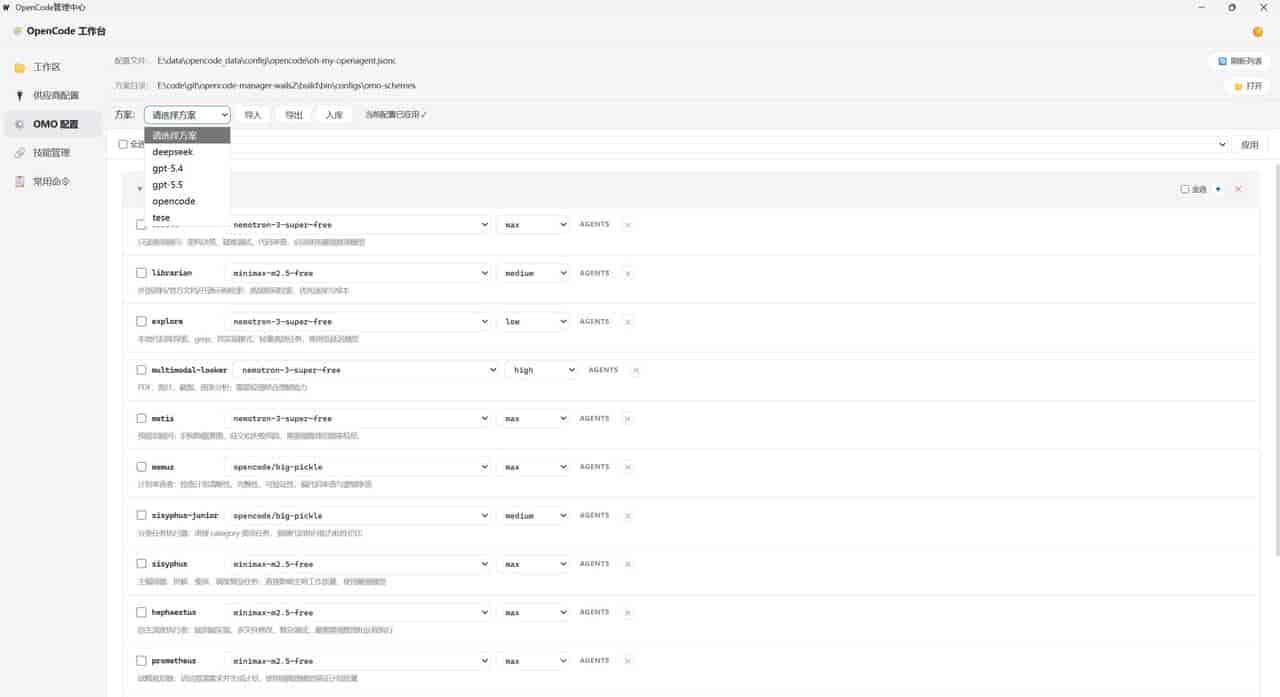Select the 技能管理 link icon
The width and height of the screenshot is (1280, 697).
[20, 153]
